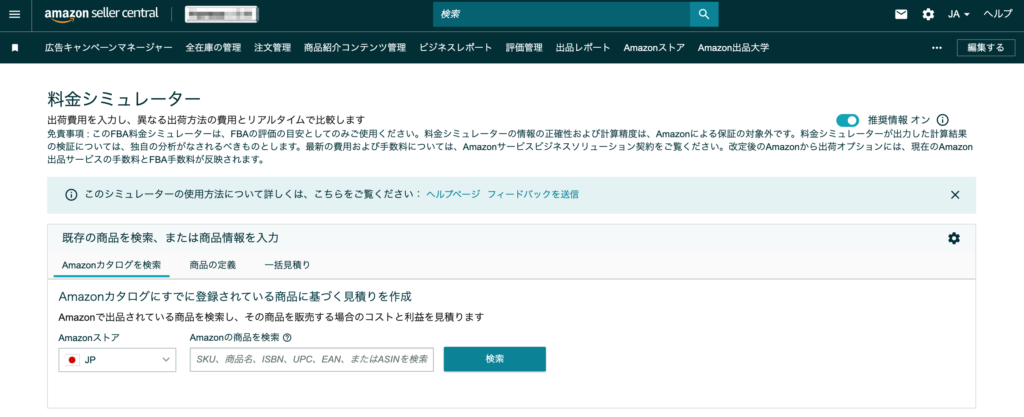Switch to the Amazonカタログを検索 tab
1024x417 pixels.
pos(111,265)
